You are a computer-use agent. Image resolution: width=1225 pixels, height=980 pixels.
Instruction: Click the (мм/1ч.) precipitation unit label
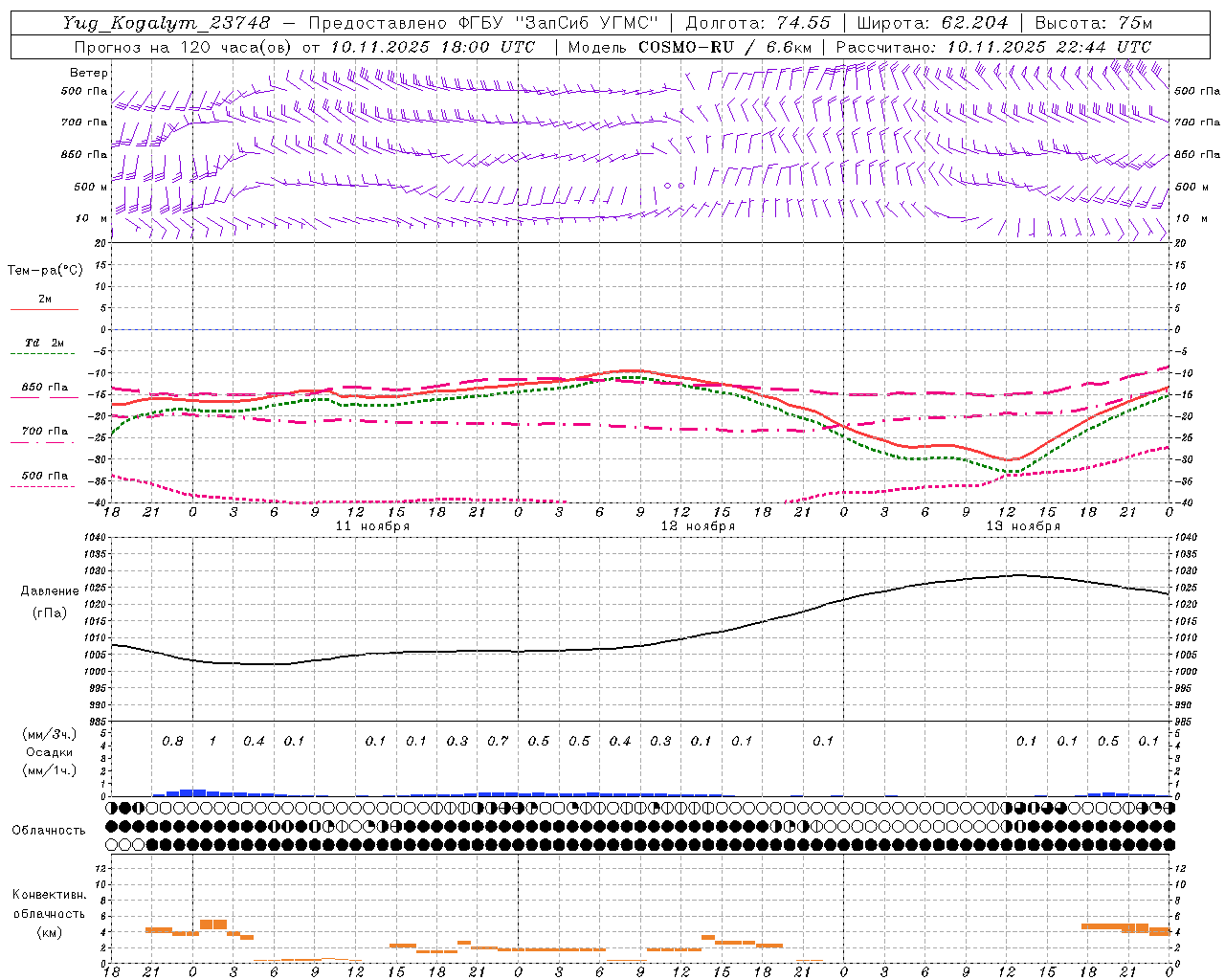coord(50,770)
